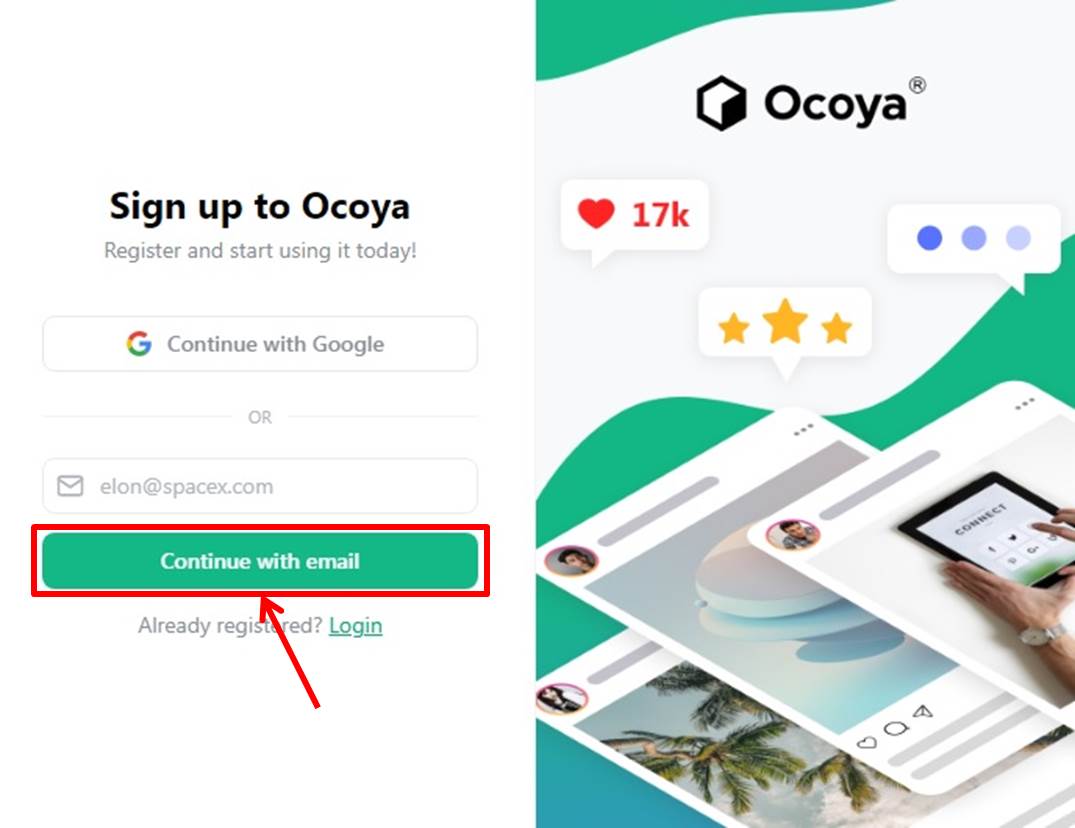Click the Google G logo icon
The width and height of the screenshot is (1075, 828).
coord(139,343)
